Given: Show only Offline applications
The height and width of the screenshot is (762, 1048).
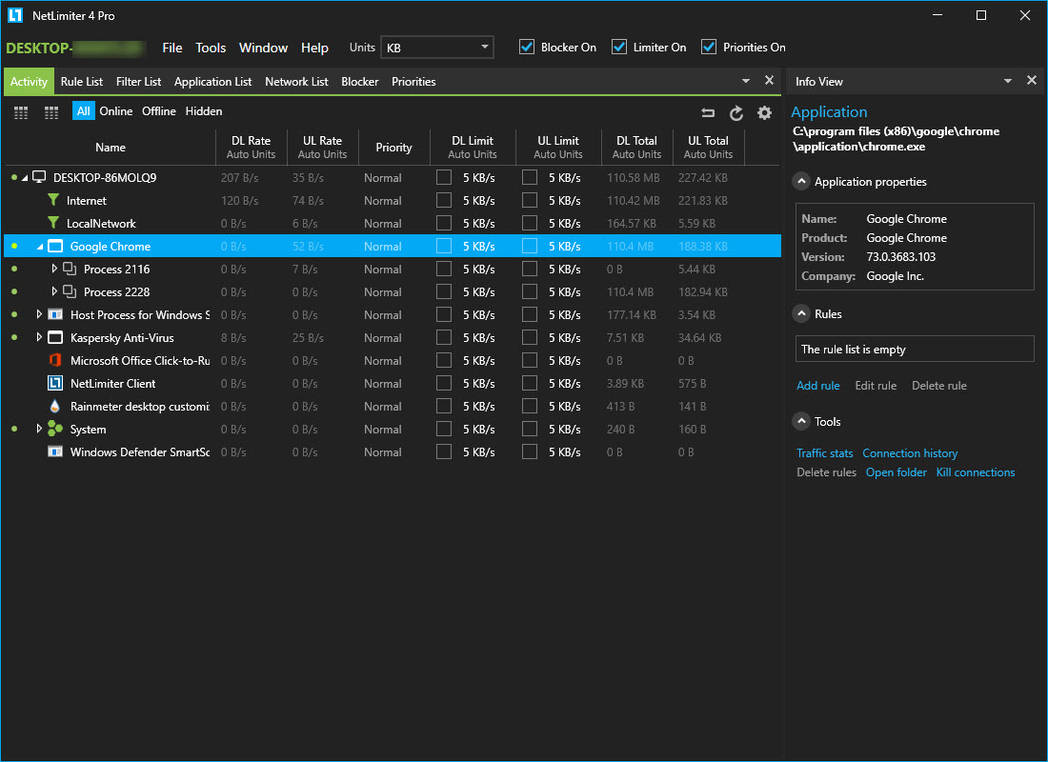Looking at the screenshot, I should [x=158, y=111].
